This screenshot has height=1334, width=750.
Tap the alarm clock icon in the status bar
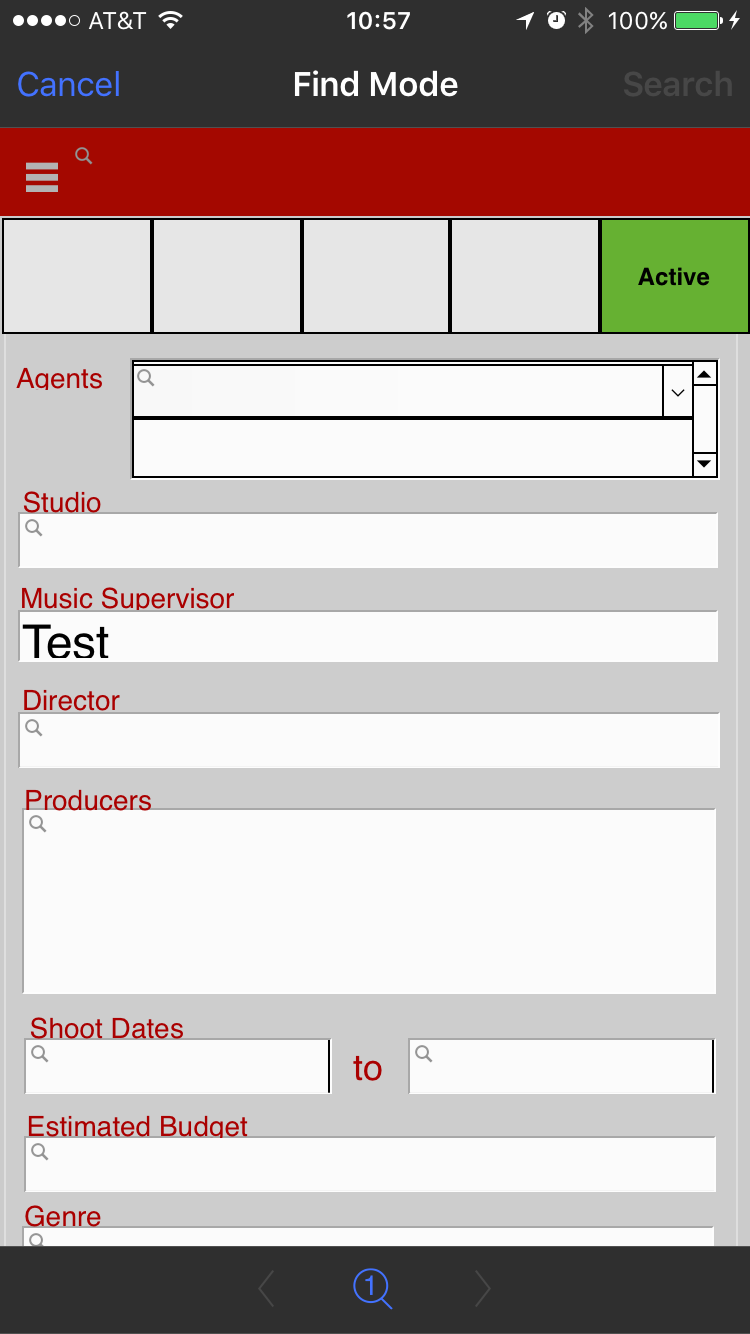(557, 21)
